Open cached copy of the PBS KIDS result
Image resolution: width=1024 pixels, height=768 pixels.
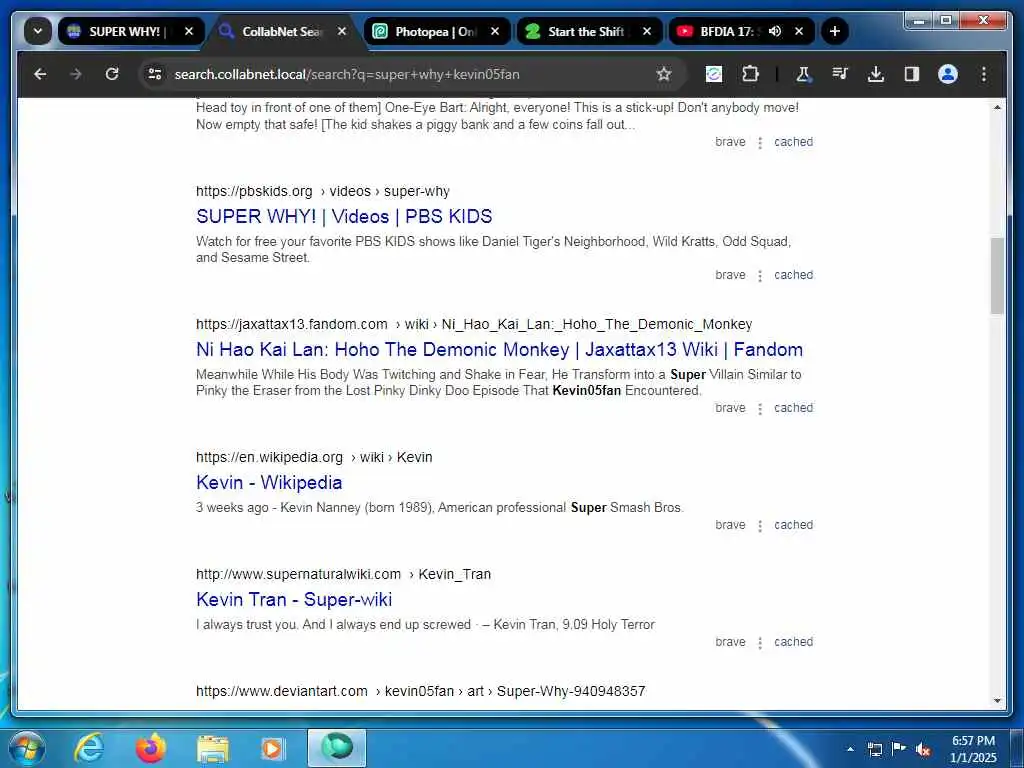tap(793, 275)
